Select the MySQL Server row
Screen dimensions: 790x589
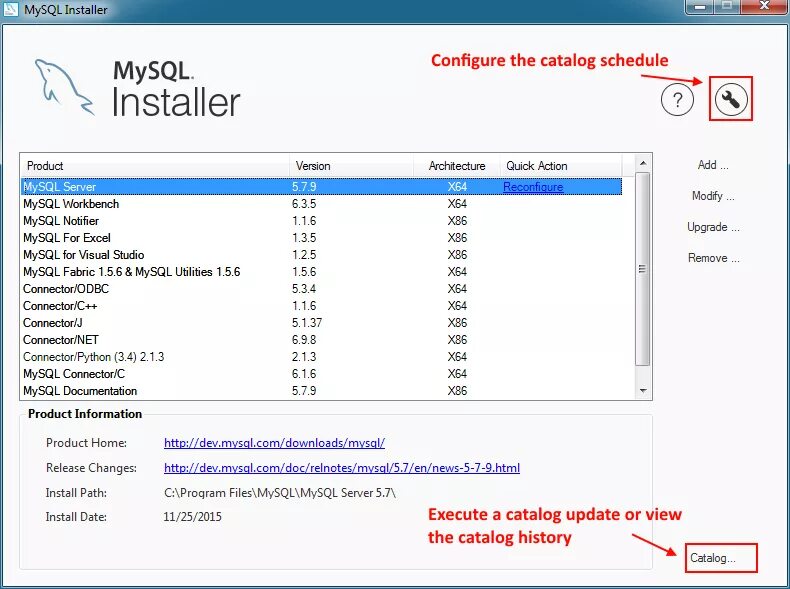[321, 187]
